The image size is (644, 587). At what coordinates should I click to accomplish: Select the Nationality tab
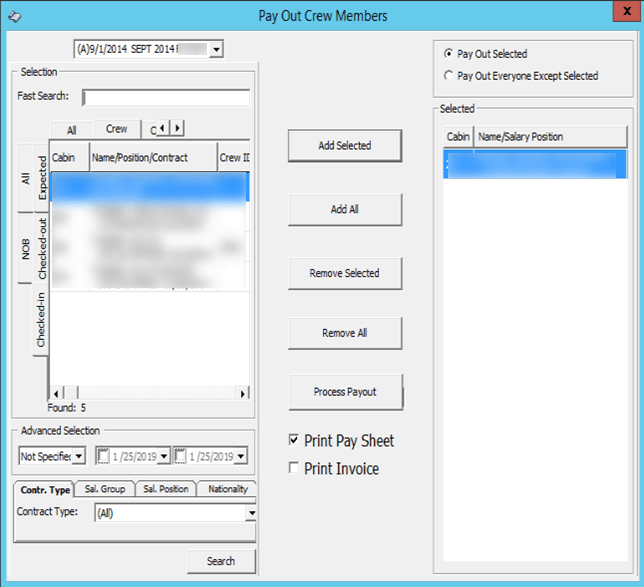click(x=228, y=489)
